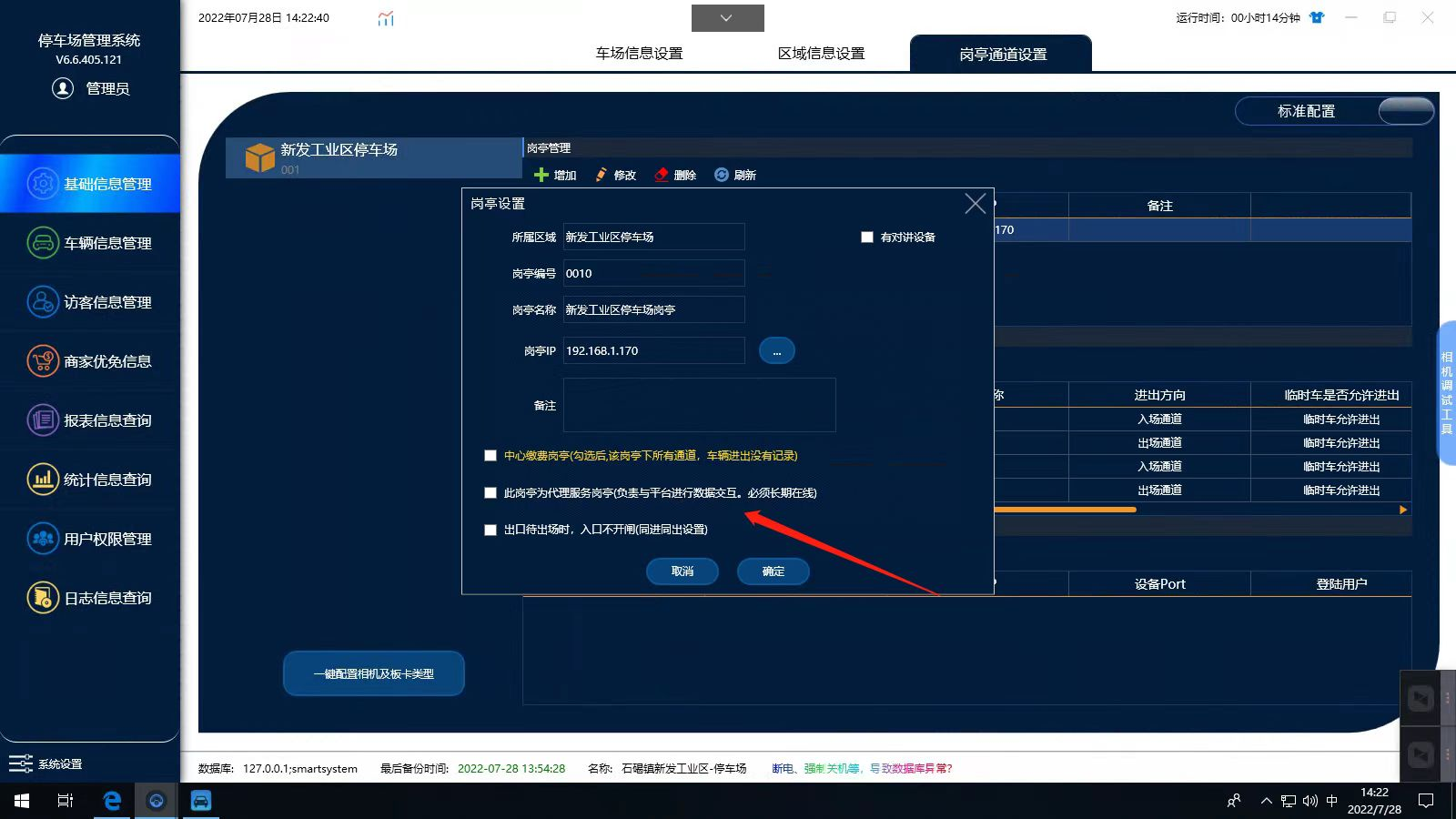The width and height of the screenshot is (1456, 819).
Task: Enable the 有对讲设备 checkbox
Action: click(x=867, y=237)
